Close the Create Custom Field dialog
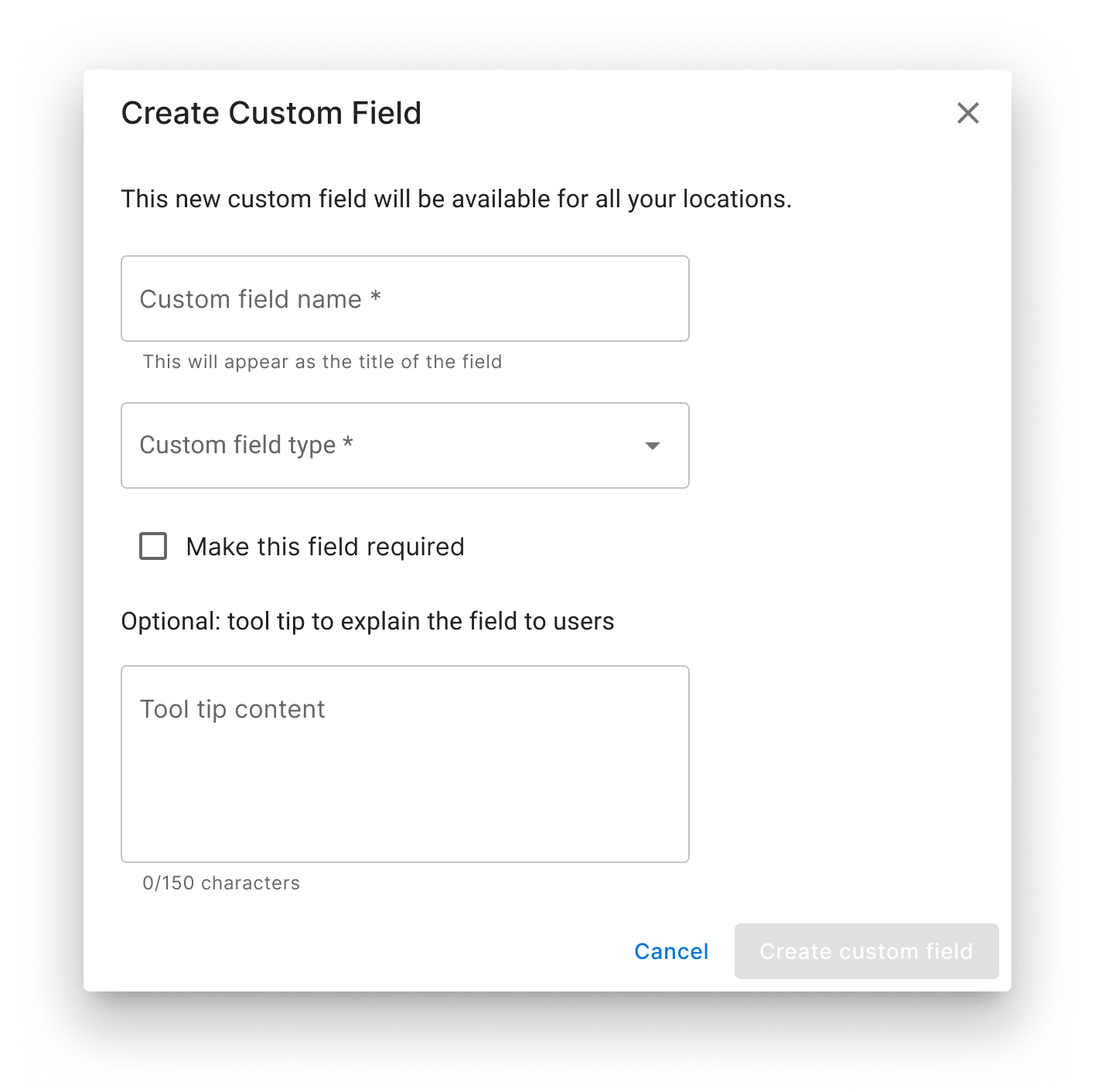 click(x=968, y=113)
